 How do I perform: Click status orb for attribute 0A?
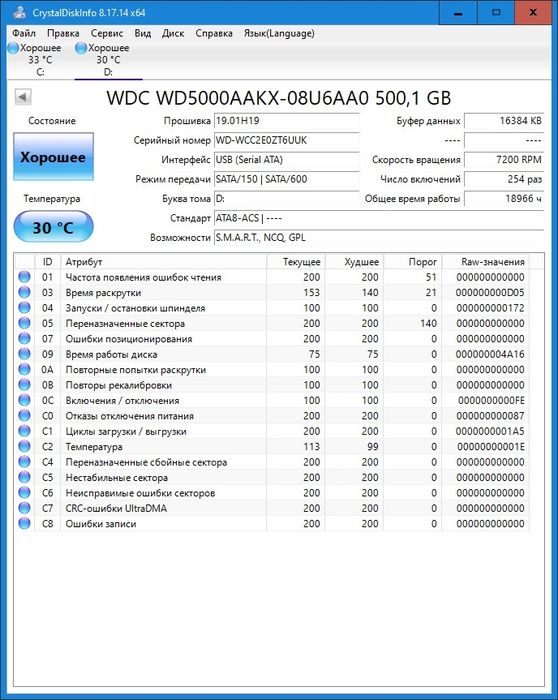pyautogui.click(x=25, y=369)
